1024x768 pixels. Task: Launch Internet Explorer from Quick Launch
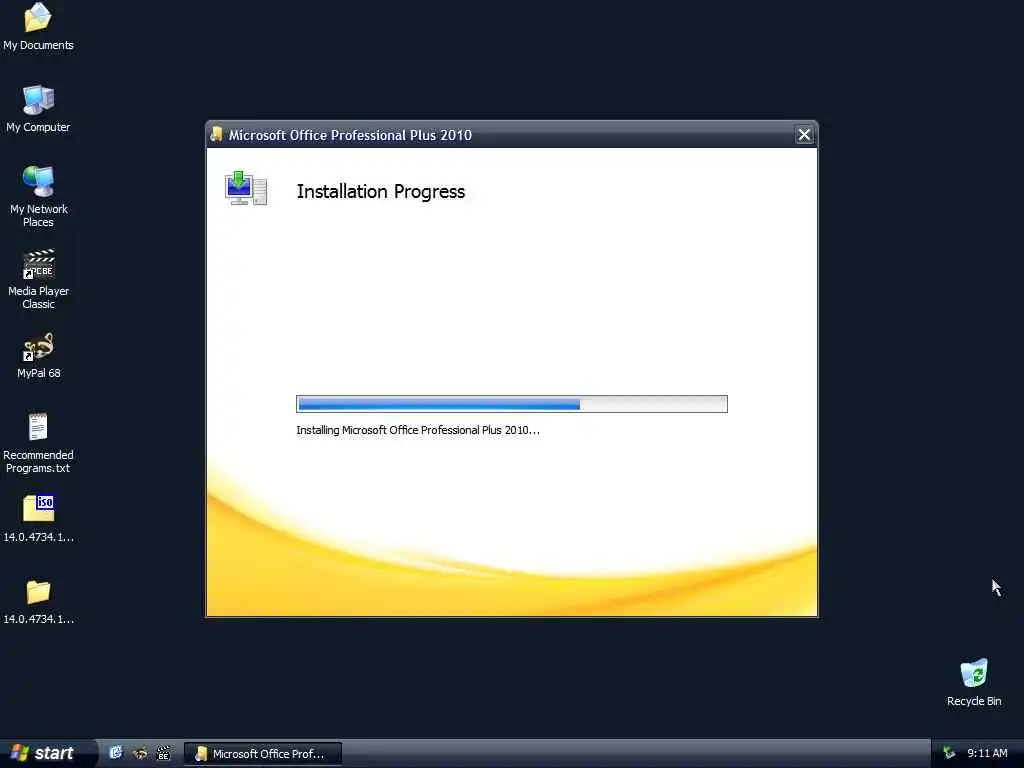116,753
